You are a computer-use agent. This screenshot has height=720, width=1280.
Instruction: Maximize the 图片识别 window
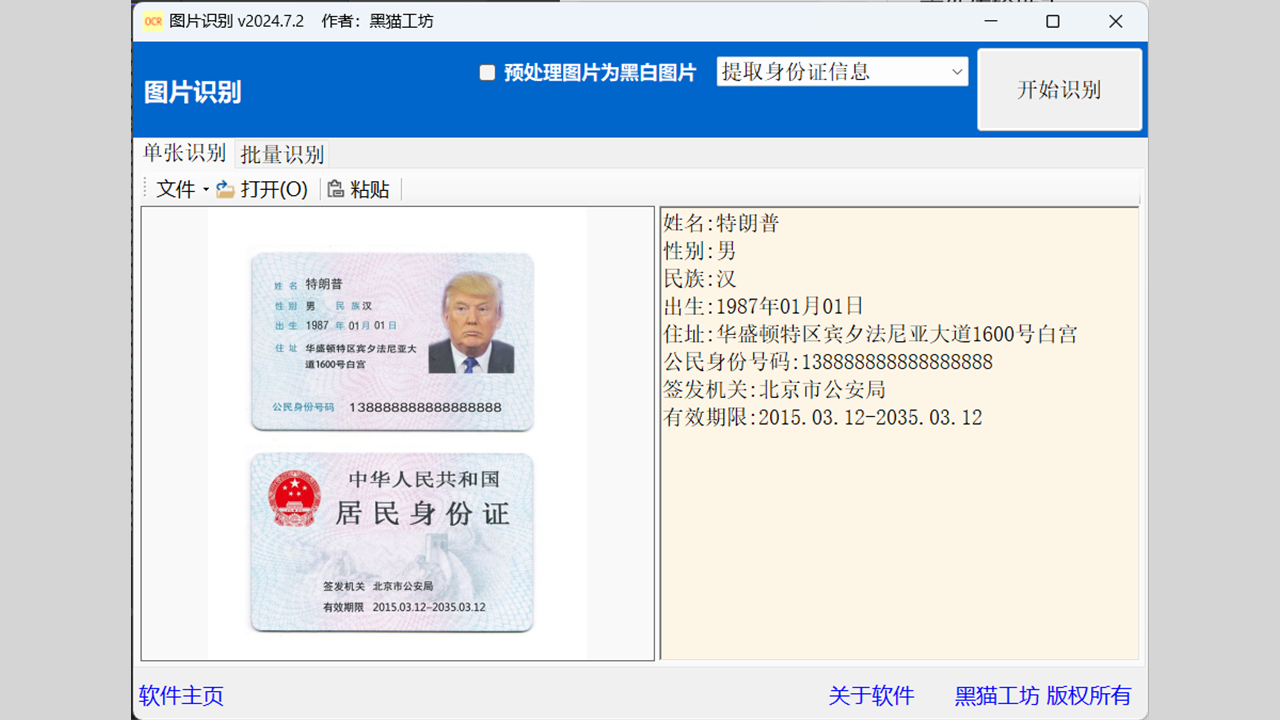tap(1052, 21)
